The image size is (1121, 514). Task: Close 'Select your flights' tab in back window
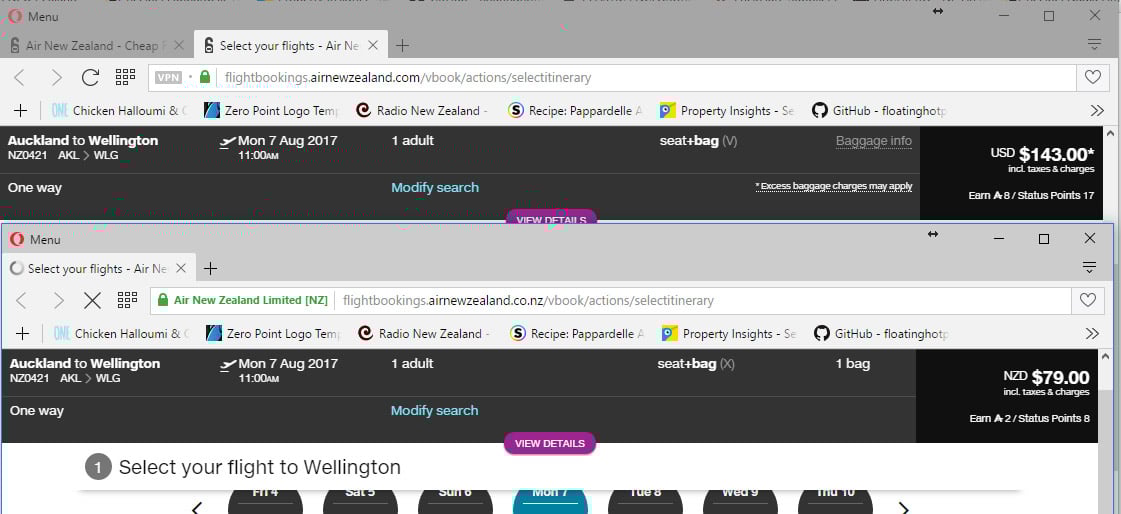(372, 45)
